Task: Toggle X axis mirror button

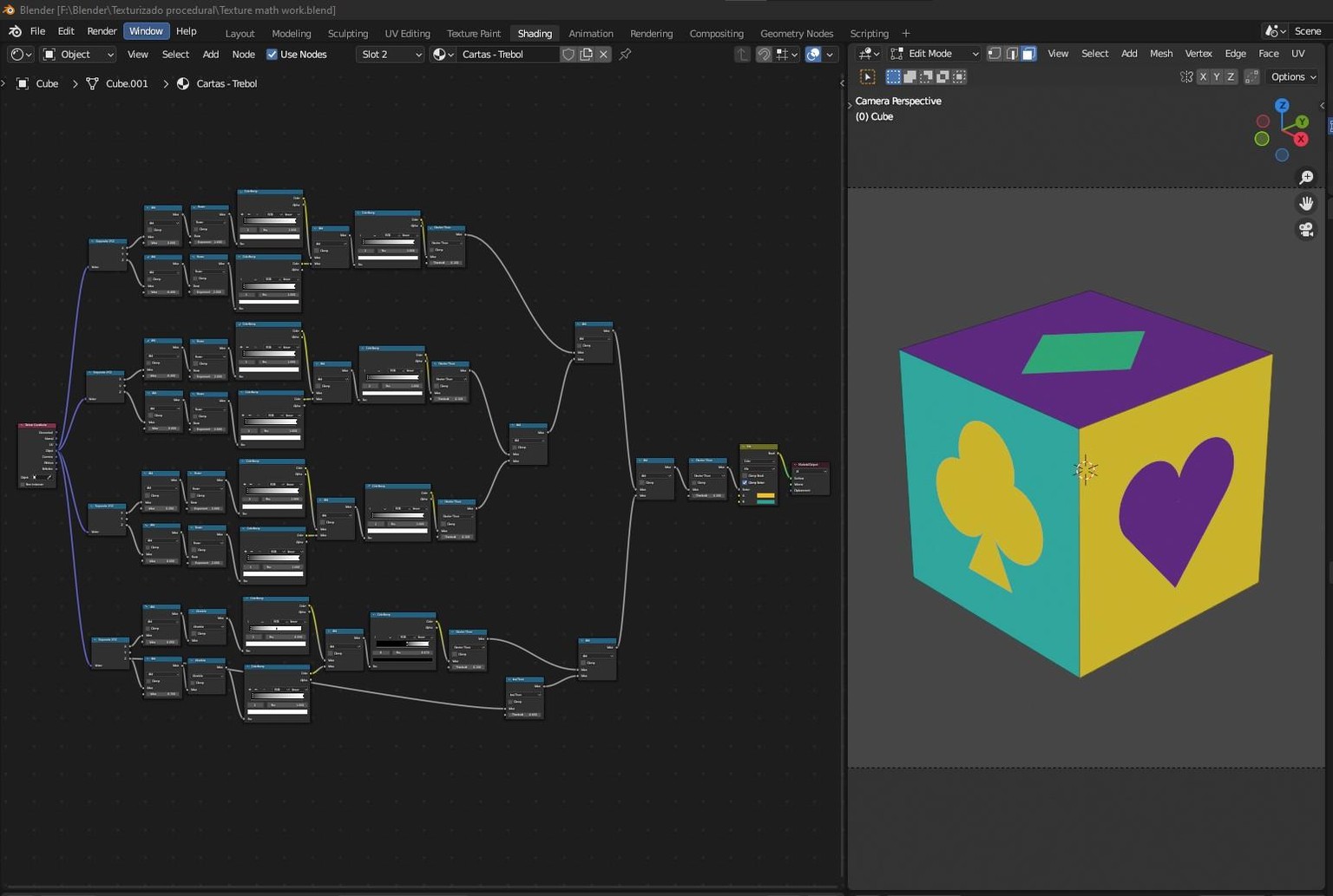Action: tap(1203, 77)
